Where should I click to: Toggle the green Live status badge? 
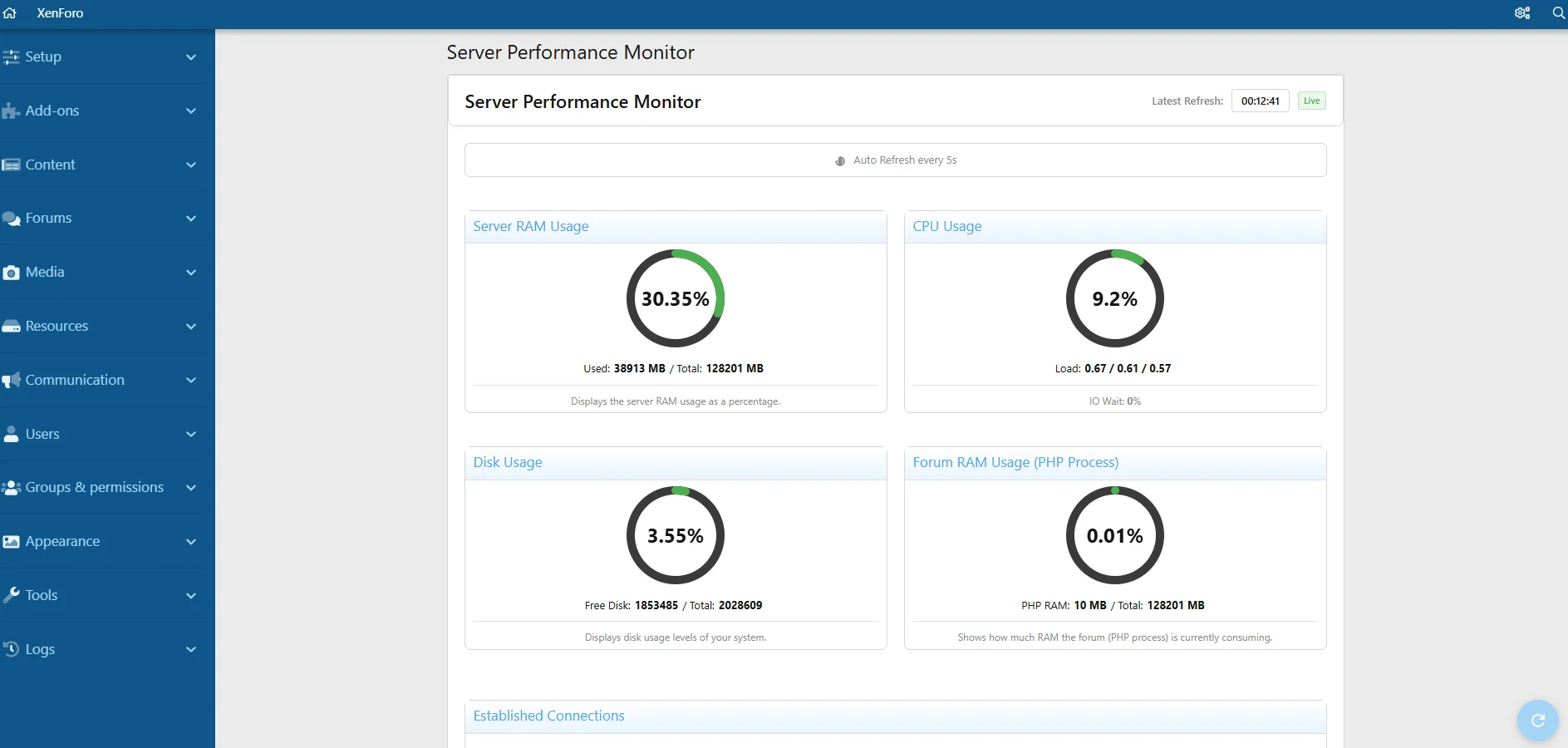pos(1311,101)
